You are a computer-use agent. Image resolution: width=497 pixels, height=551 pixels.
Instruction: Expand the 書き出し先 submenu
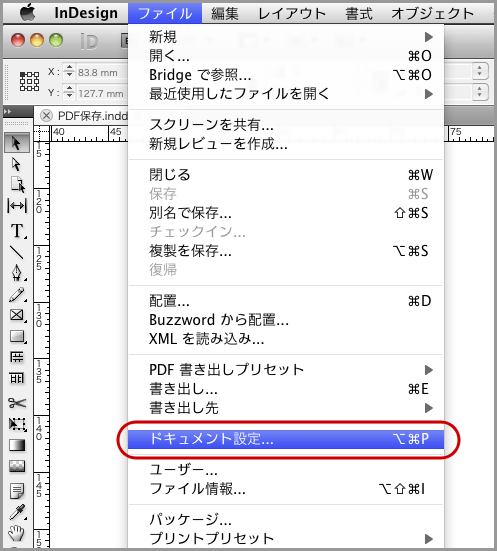[x=286, y=408]
